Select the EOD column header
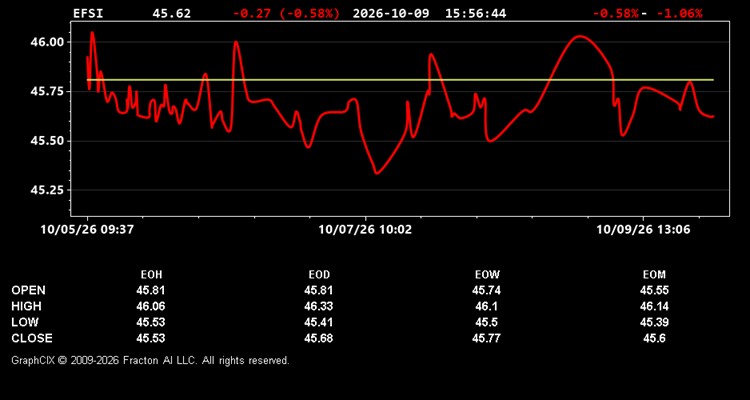 pos(319,275)
